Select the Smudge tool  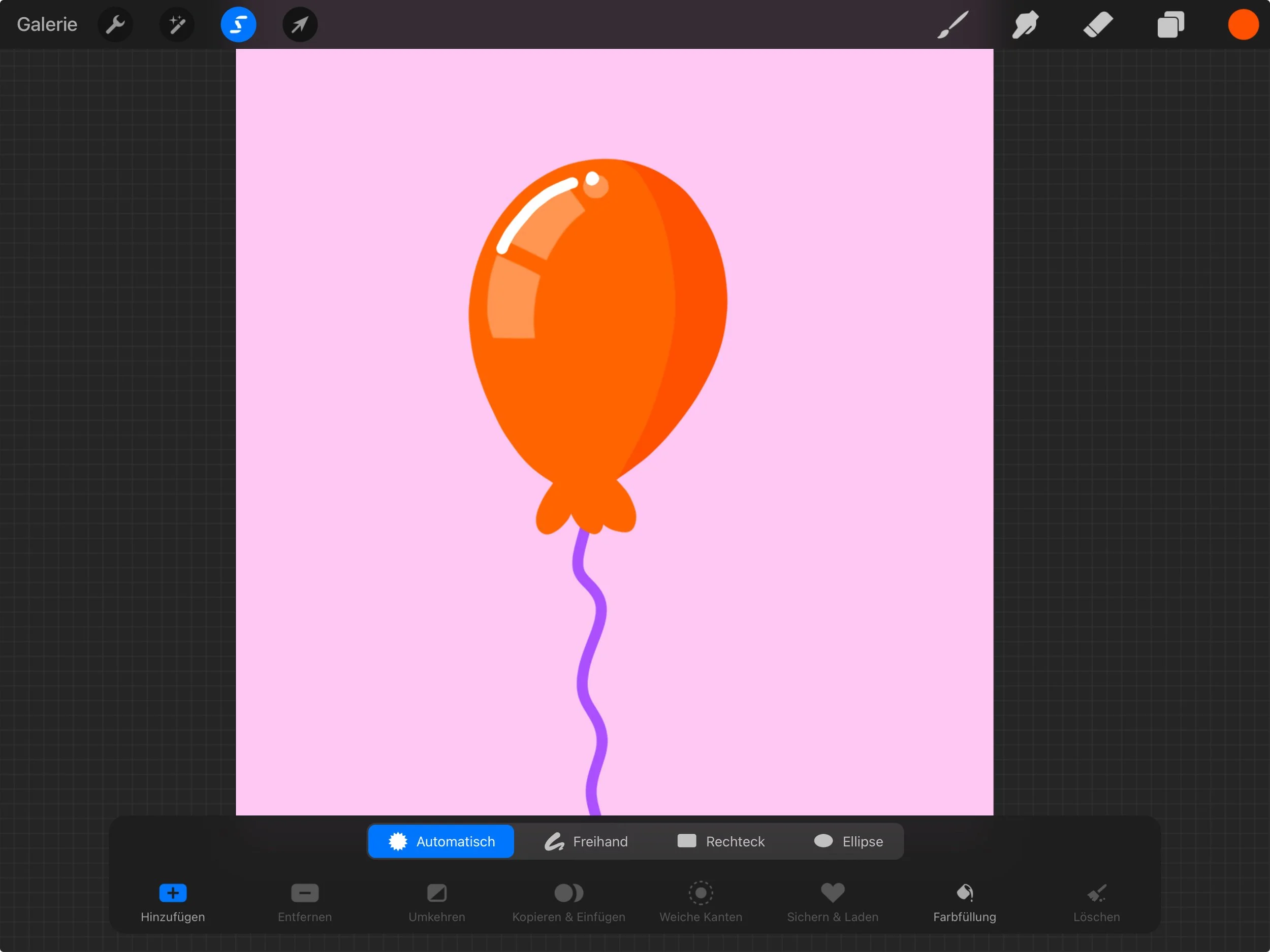1026,25
